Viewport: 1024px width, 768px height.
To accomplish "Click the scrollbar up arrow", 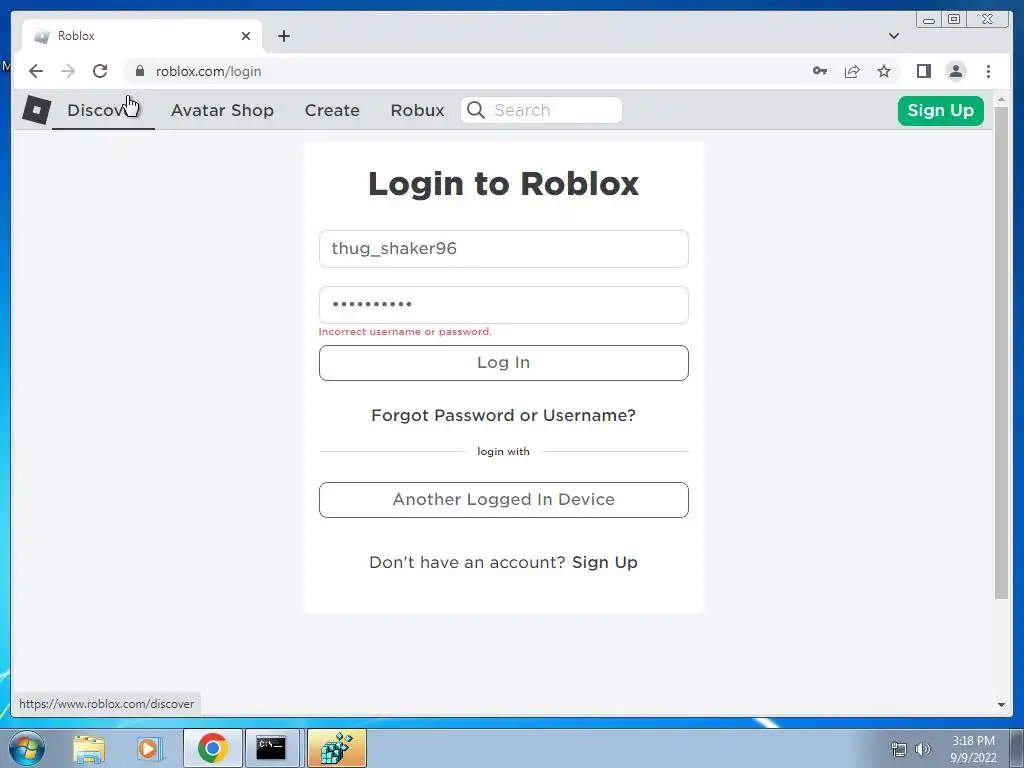I will 1001,100.
